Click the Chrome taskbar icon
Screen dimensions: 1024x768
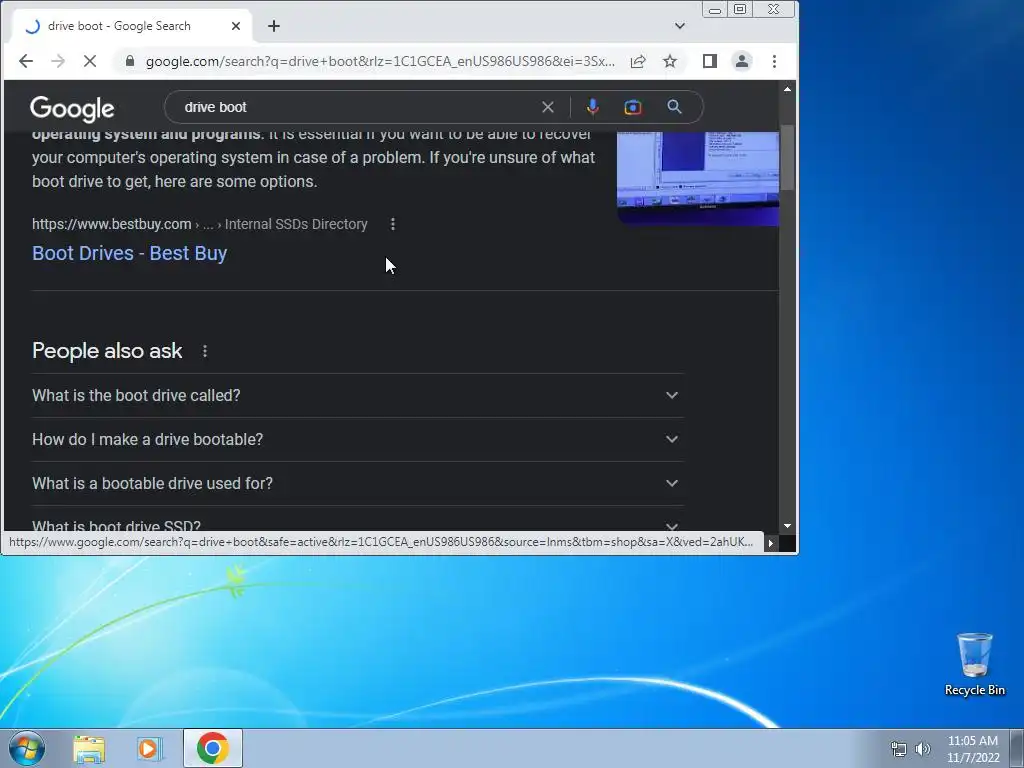[212, 748]
